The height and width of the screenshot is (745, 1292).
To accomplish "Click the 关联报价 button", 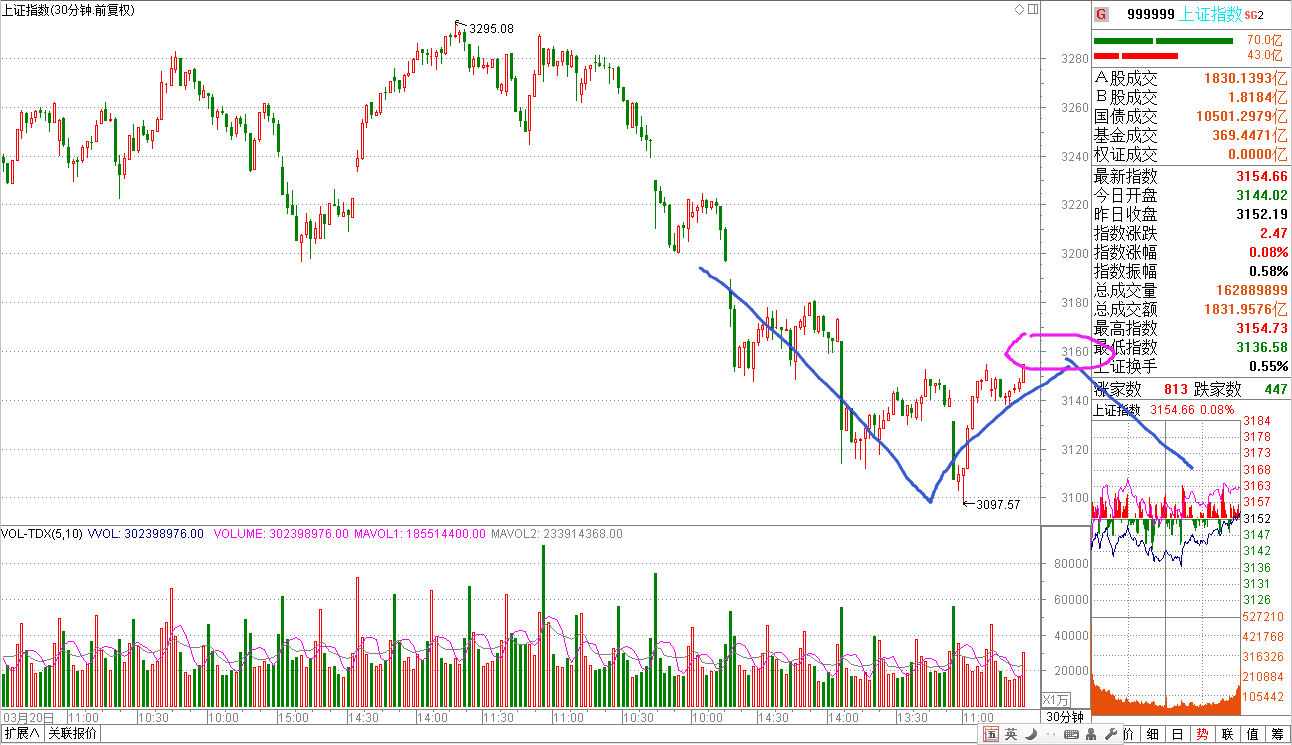I will point(73,734).
